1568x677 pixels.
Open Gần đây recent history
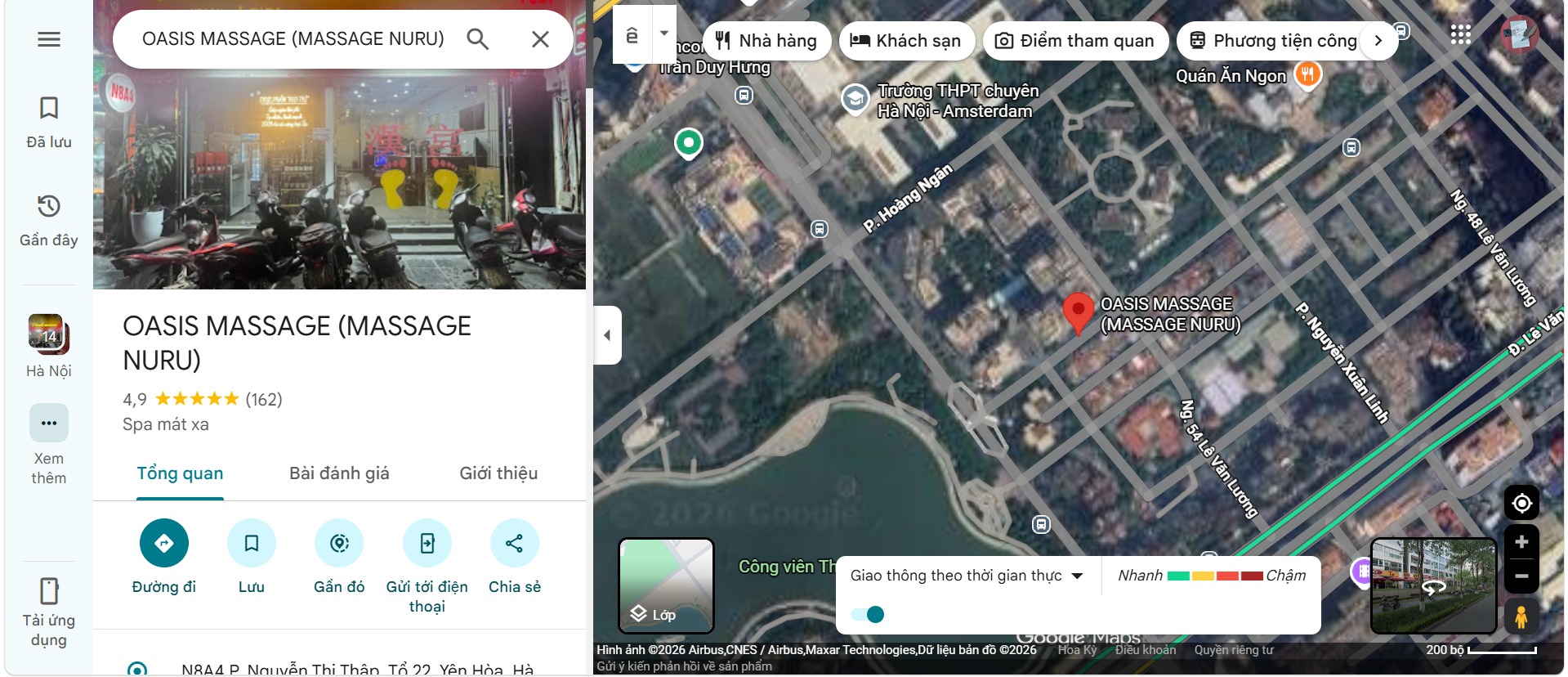[x=49, y=221]
